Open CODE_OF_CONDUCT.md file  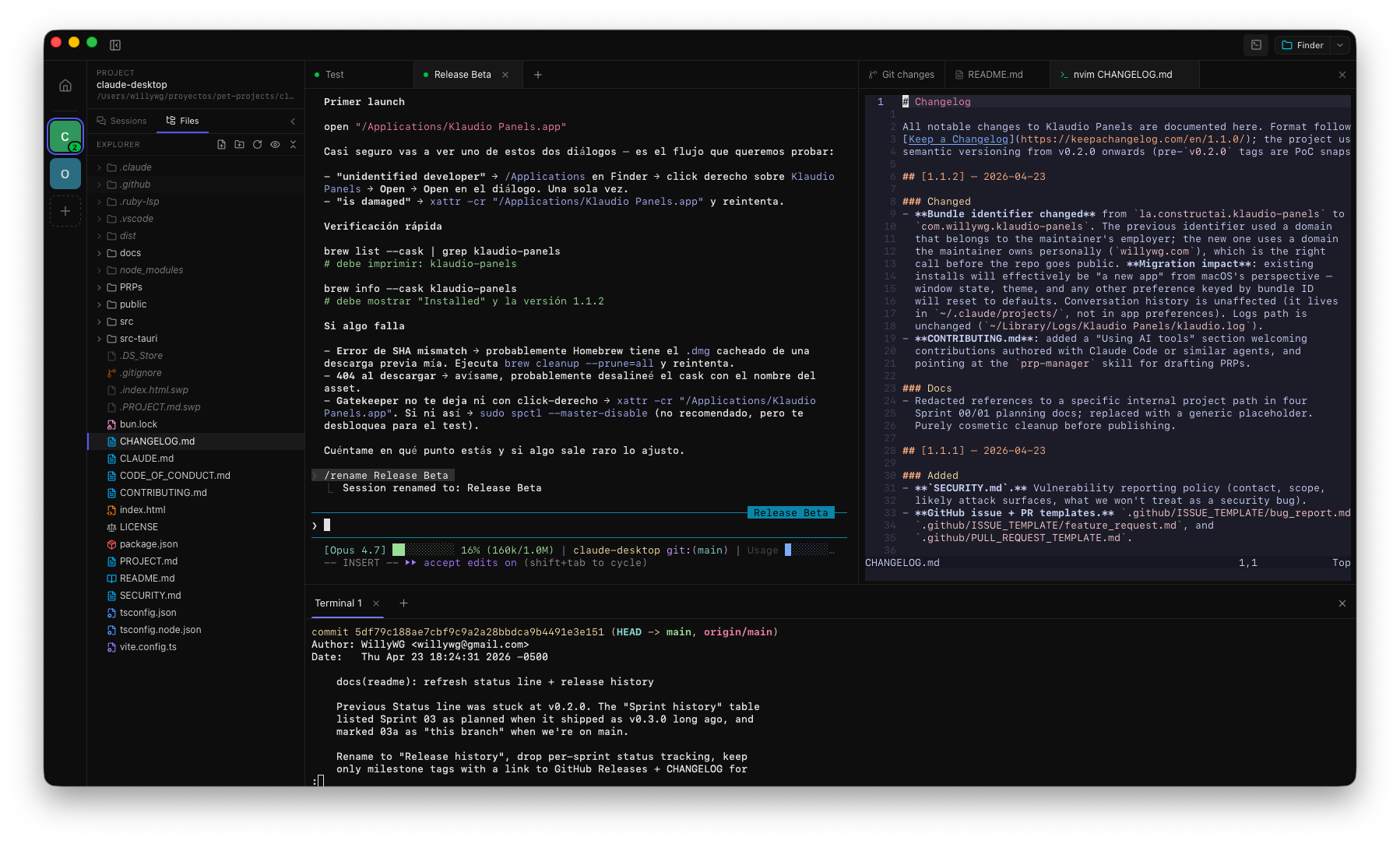coord(195,476)
